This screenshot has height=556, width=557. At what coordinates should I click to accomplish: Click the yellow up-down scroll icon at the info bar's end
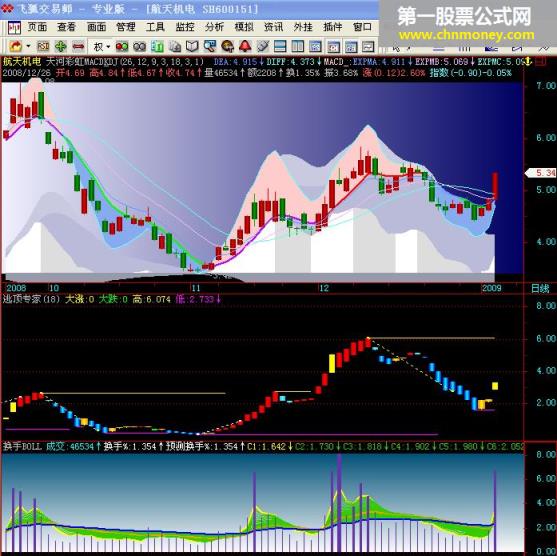528,62
